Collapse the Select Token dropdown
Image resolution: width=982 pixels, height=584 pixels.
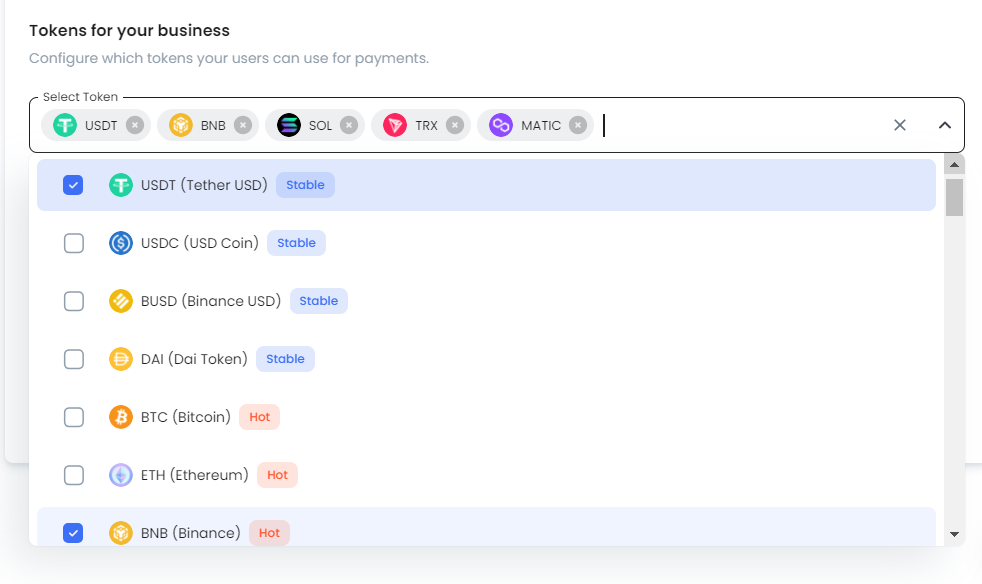945,125
